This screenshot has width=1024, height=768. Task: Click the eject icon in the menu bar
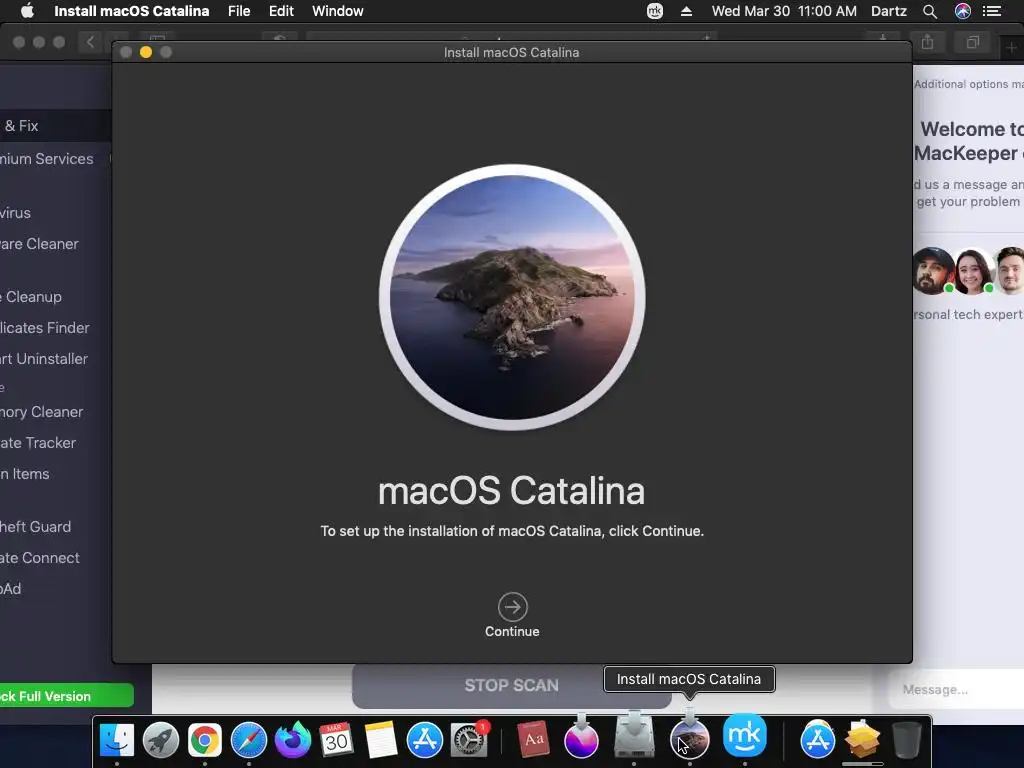click(686, 11)
